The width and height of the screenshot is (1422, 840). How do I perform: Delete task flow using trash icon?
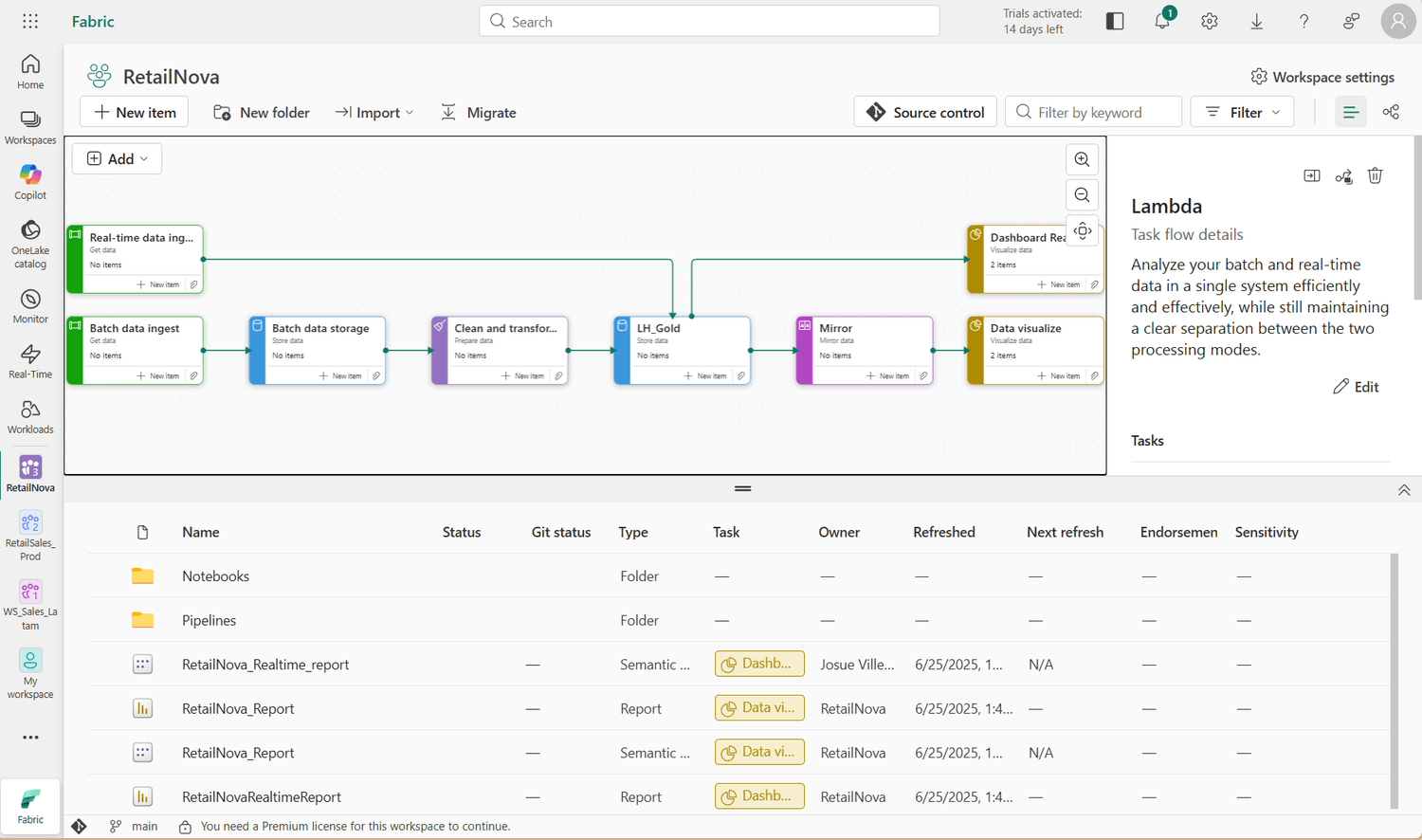coord(1375,175)
